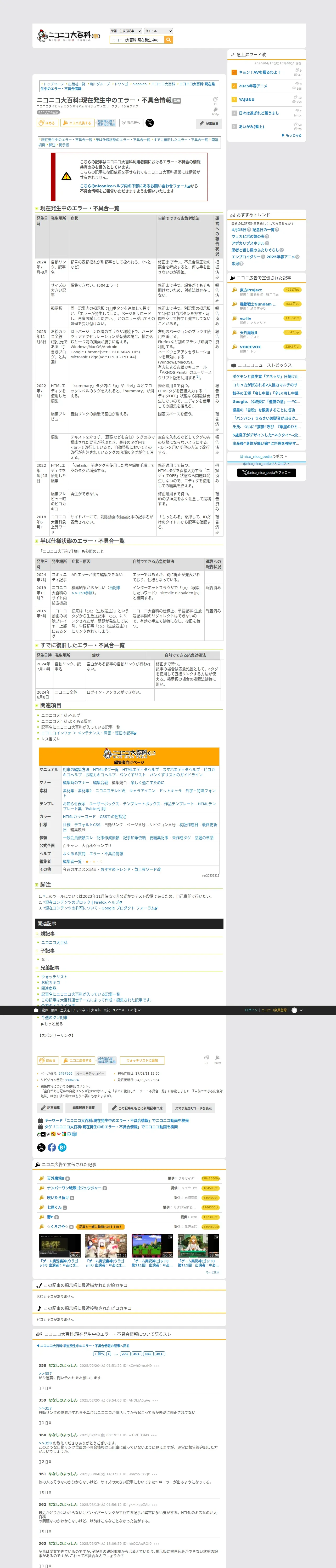Click @nico_nico_pediaをフォロー button
The image size is (336, 1568).
coord(266,472)
